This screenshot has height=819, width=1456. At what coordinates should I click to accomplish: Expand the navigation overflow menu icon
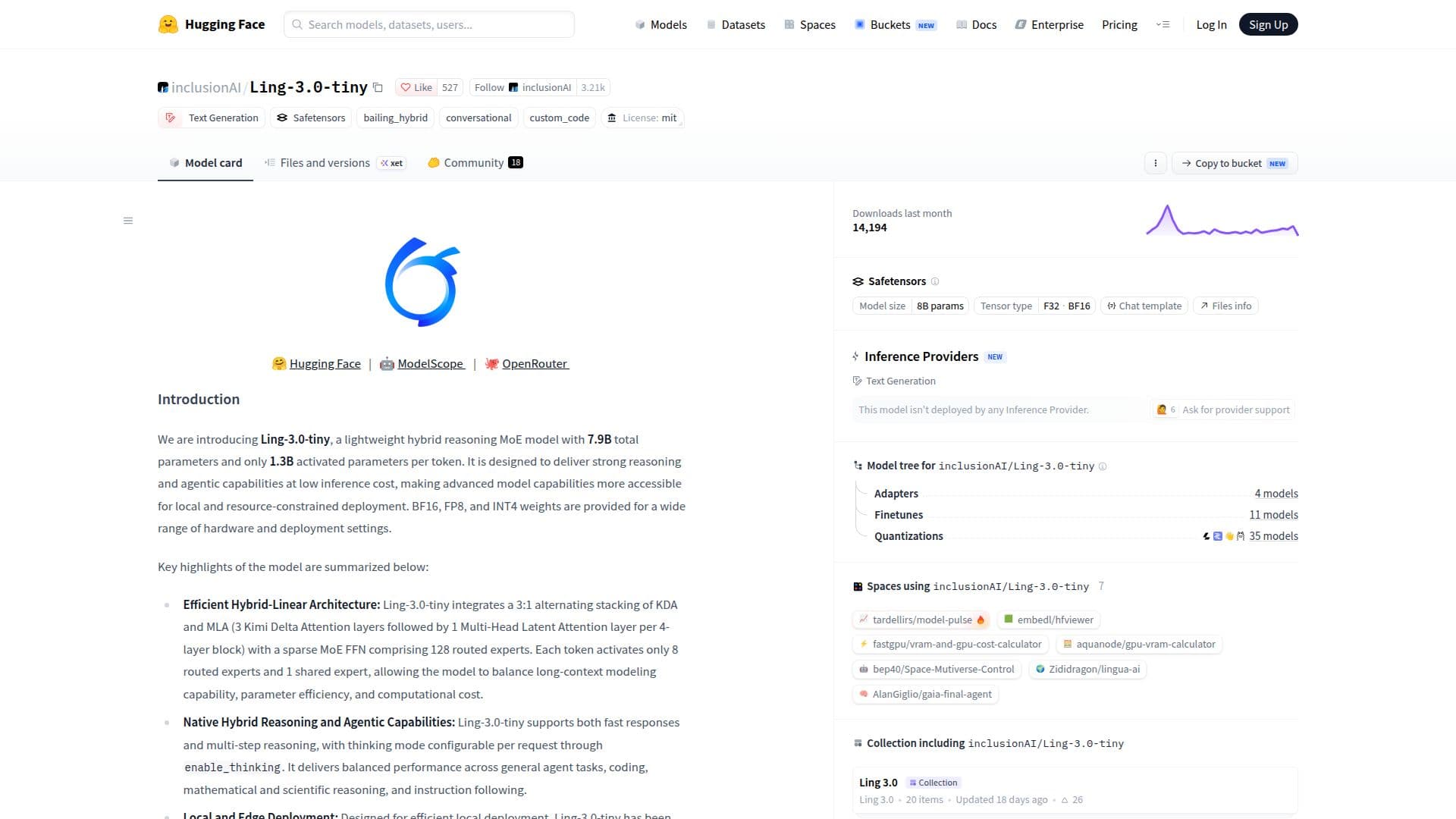point(1163,24)
